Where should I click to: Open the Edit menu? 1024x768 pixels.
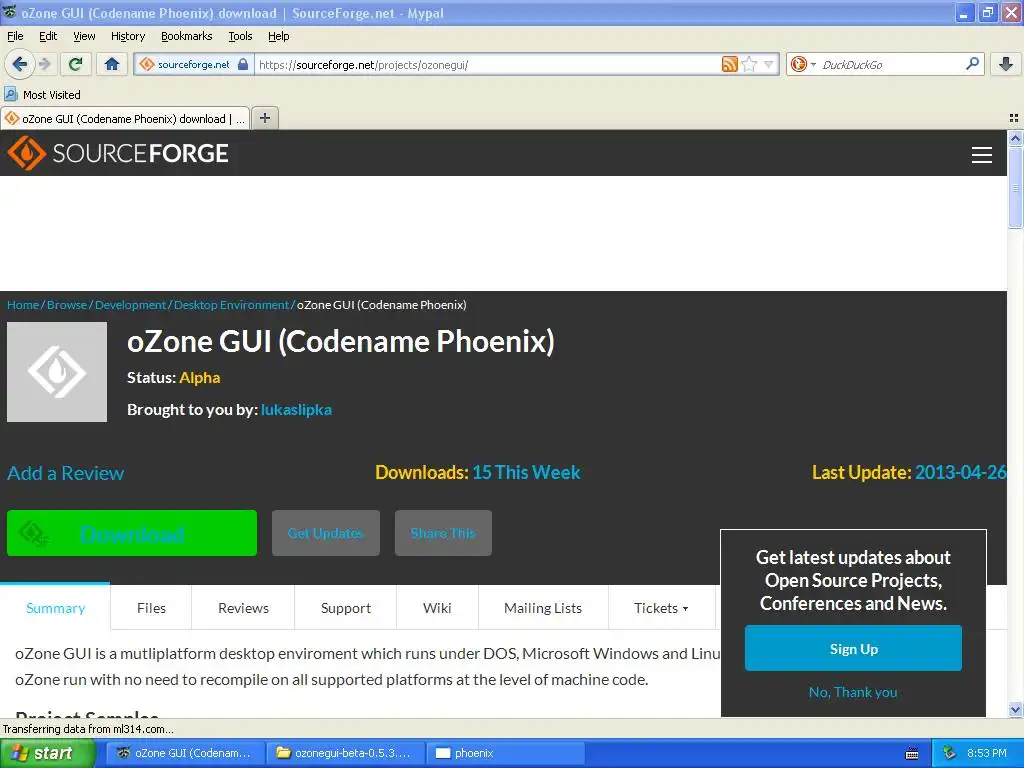coord(48,36)
